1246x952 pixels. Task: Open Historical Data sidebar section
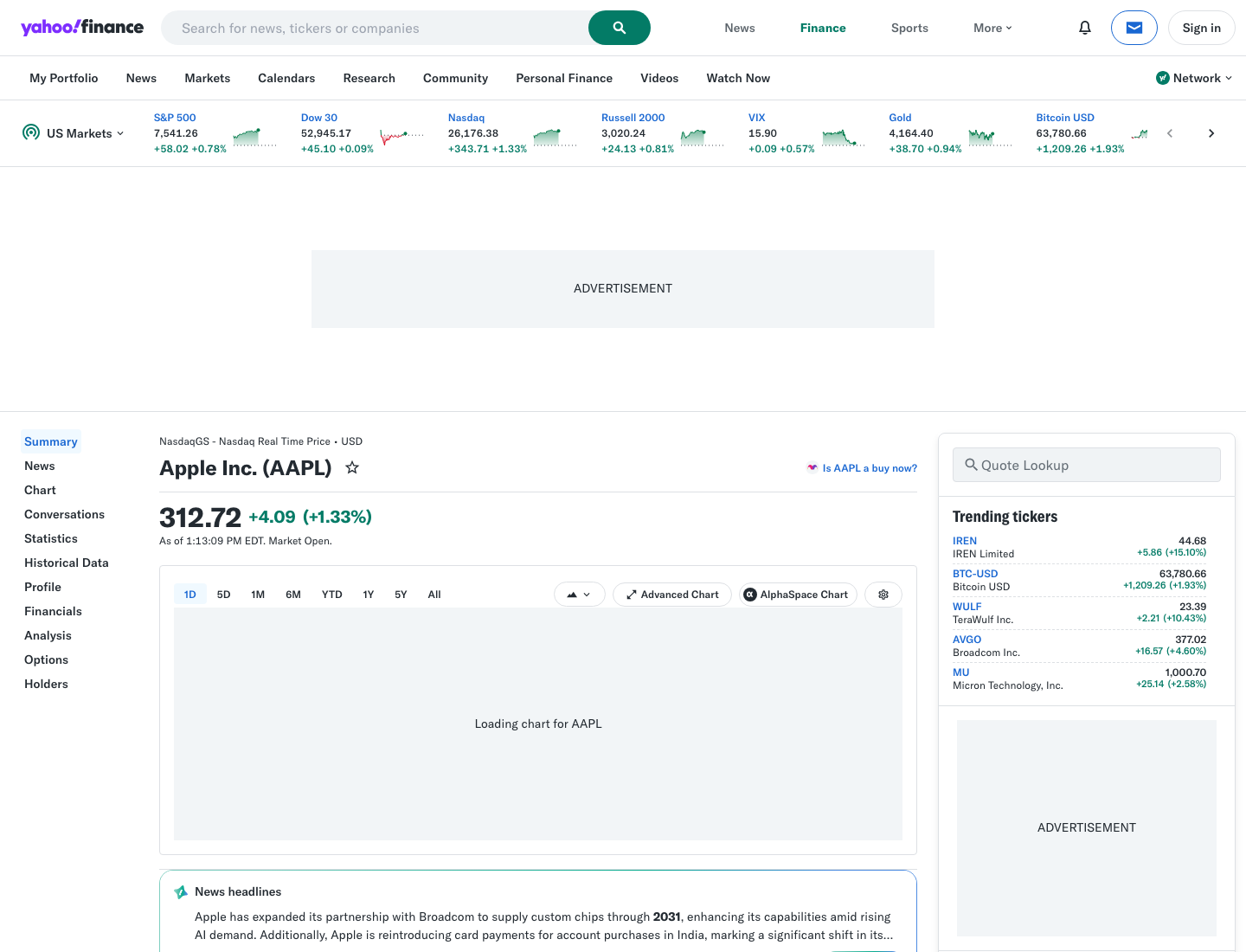(67, 563)
